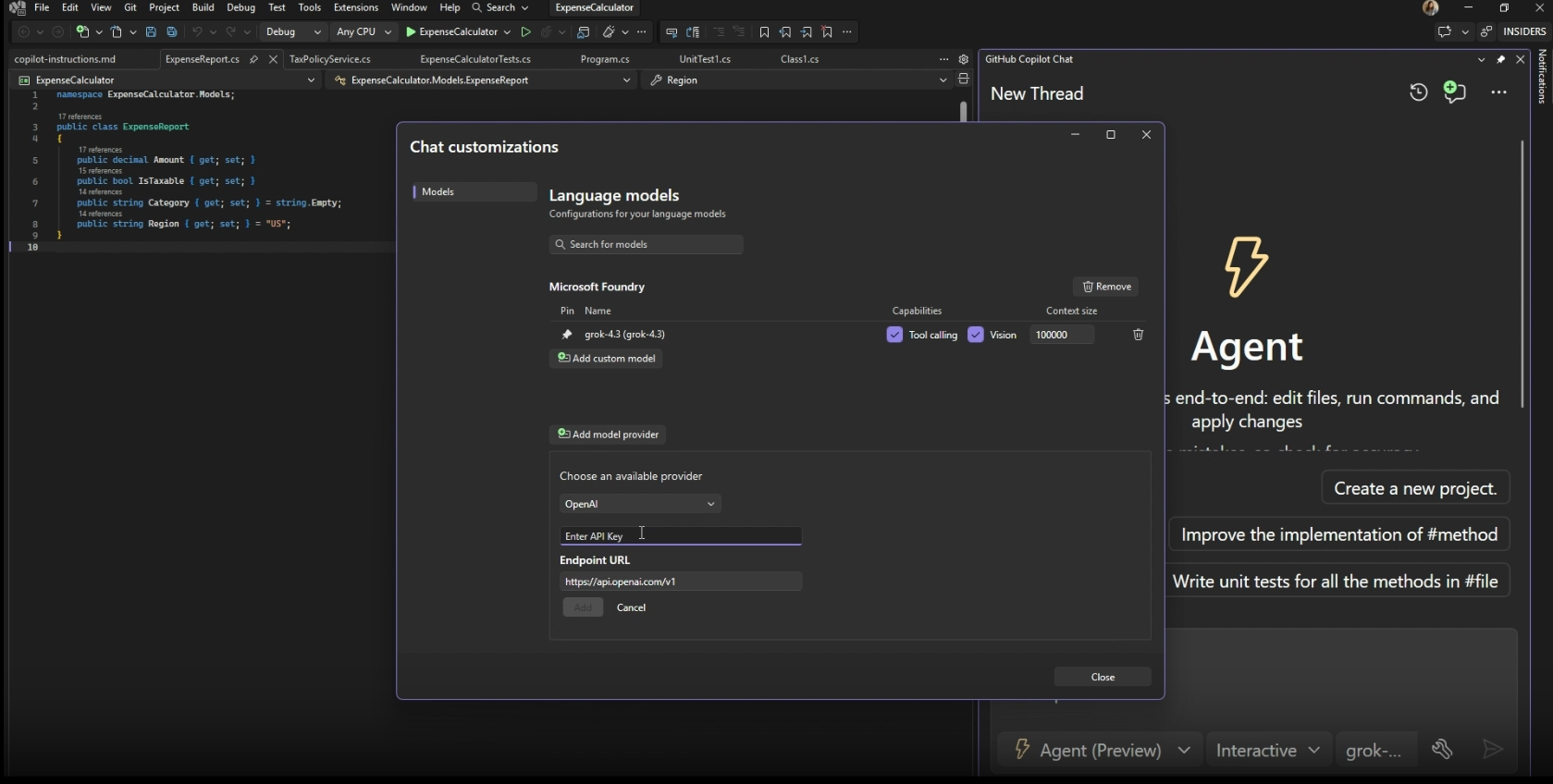The width and height of the screenshot is (1553, 784).
Task: Open the copilot-instructions.md tab
Action: (x=65, y=59)
